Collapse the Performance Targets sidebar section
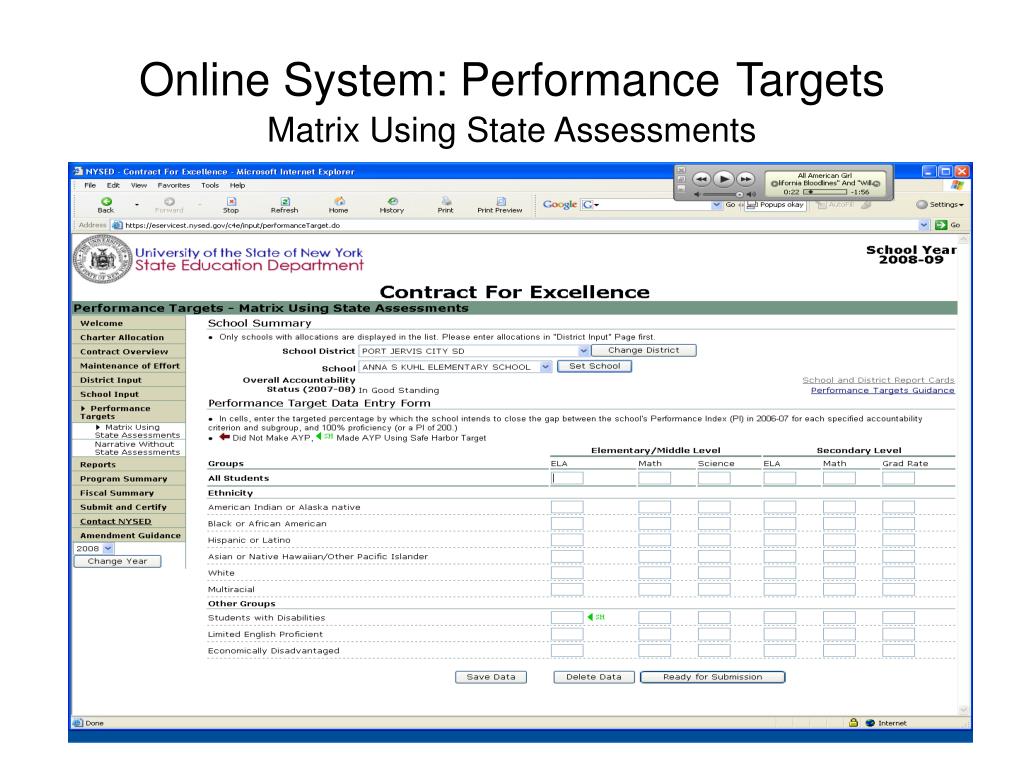1024x768 pixels. click(84, 409)
